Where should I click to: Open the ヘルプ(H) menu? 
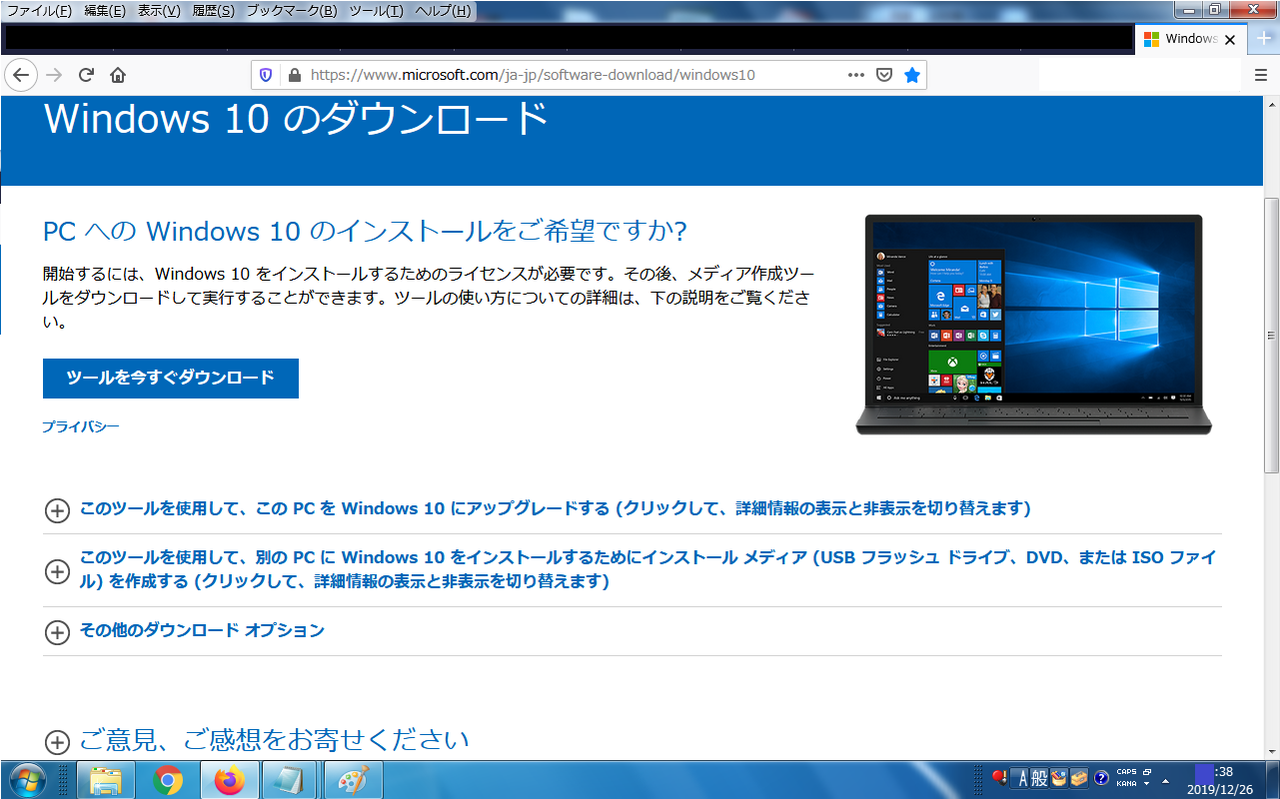tap(442, 11)
